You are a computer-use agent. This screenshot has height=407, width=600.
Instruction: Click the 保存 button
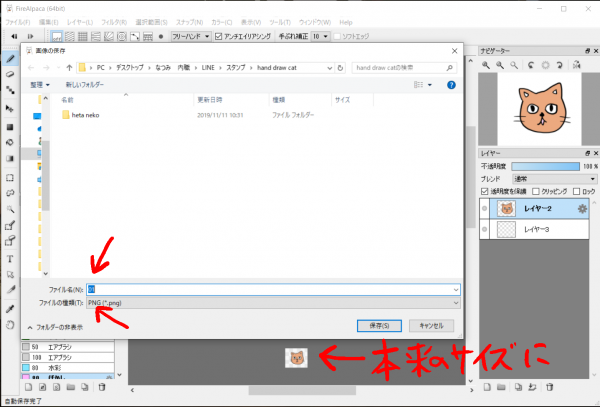pos(378,325)
